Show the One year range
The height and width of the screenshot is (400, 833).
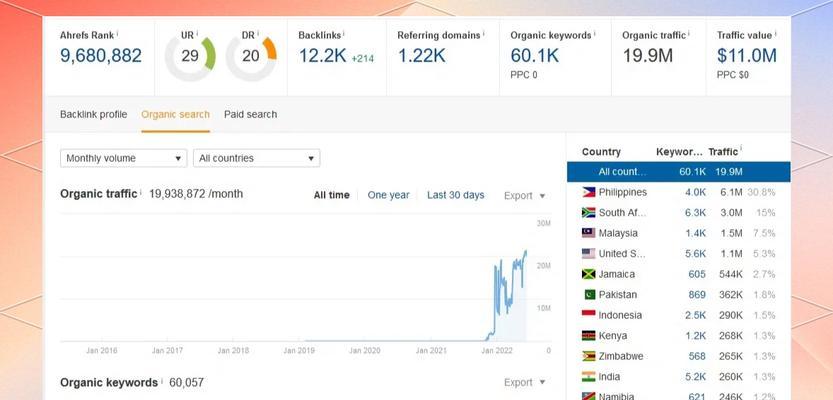tap(388, 195)
